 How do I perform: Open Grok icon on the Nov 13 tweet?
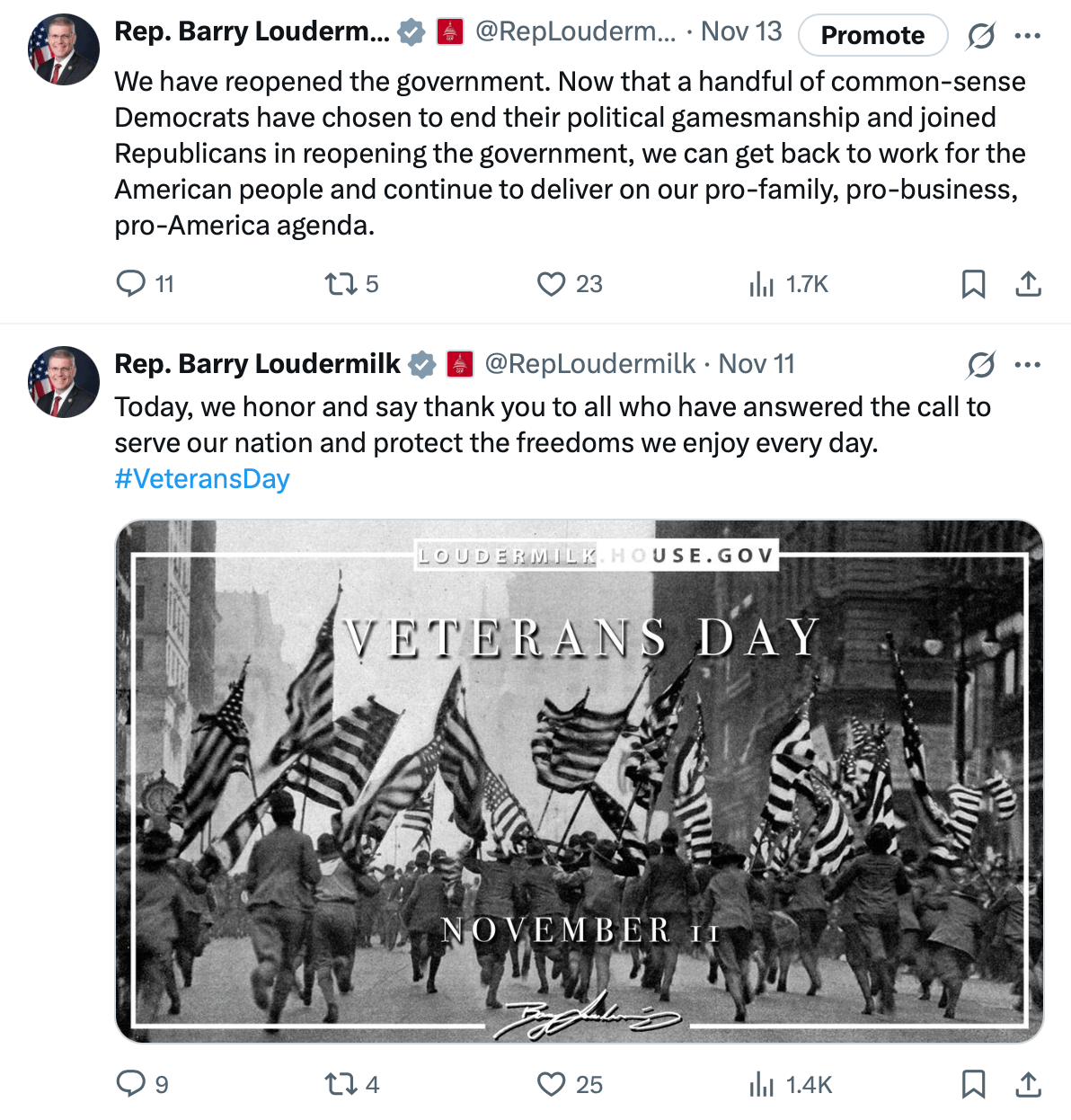click(x=980, y=36)
